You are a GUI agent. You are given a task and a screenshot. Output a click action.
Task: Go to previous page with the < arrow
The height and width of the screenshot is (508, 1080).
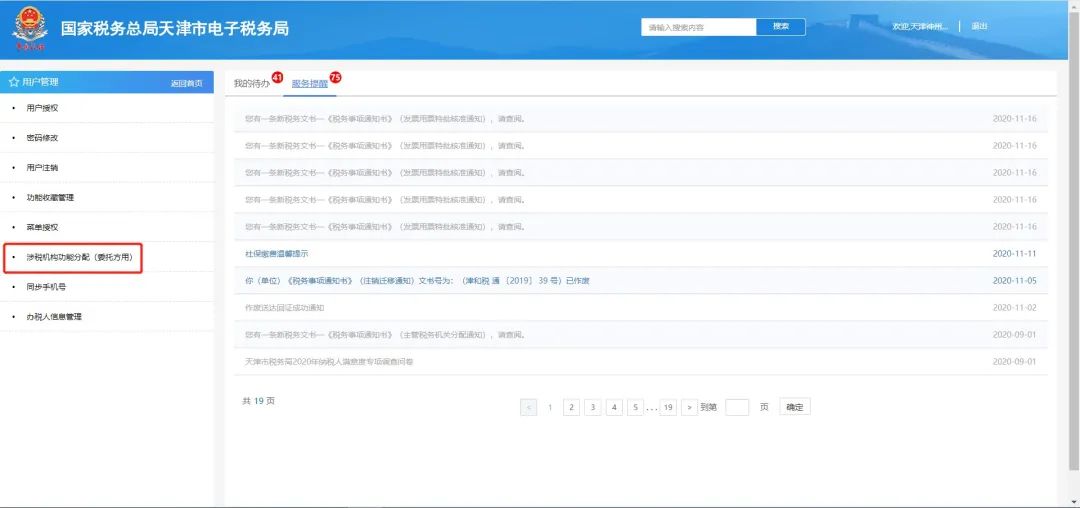pos(528,407)
